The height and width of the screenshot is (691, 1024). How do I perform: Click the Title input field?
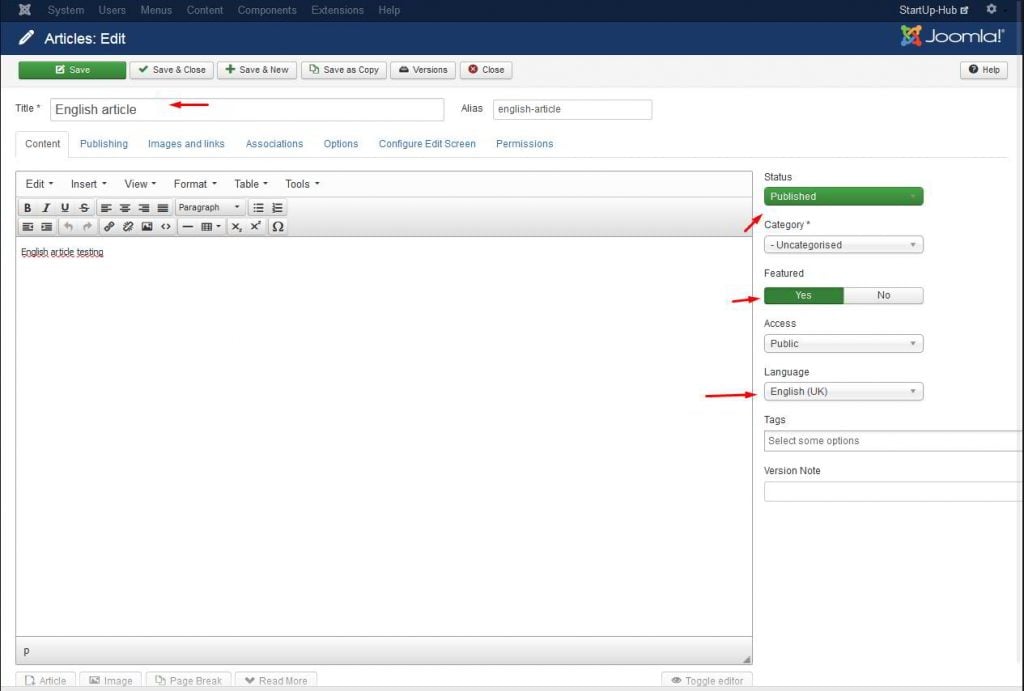246,110
